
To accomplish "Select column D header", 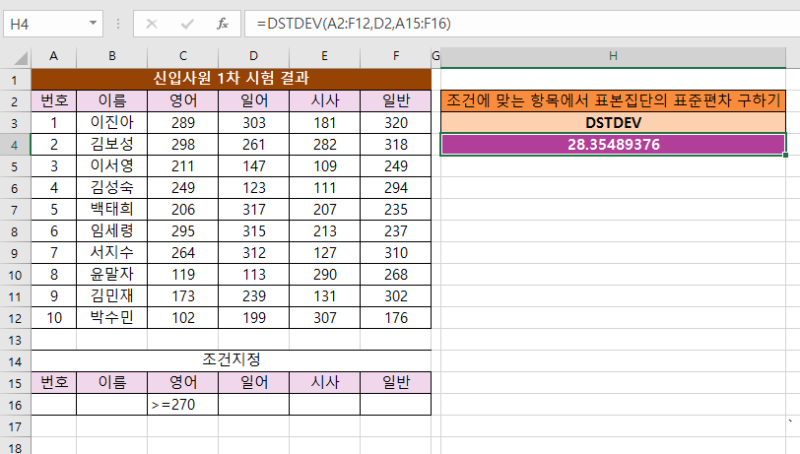I will pos(254,56).
